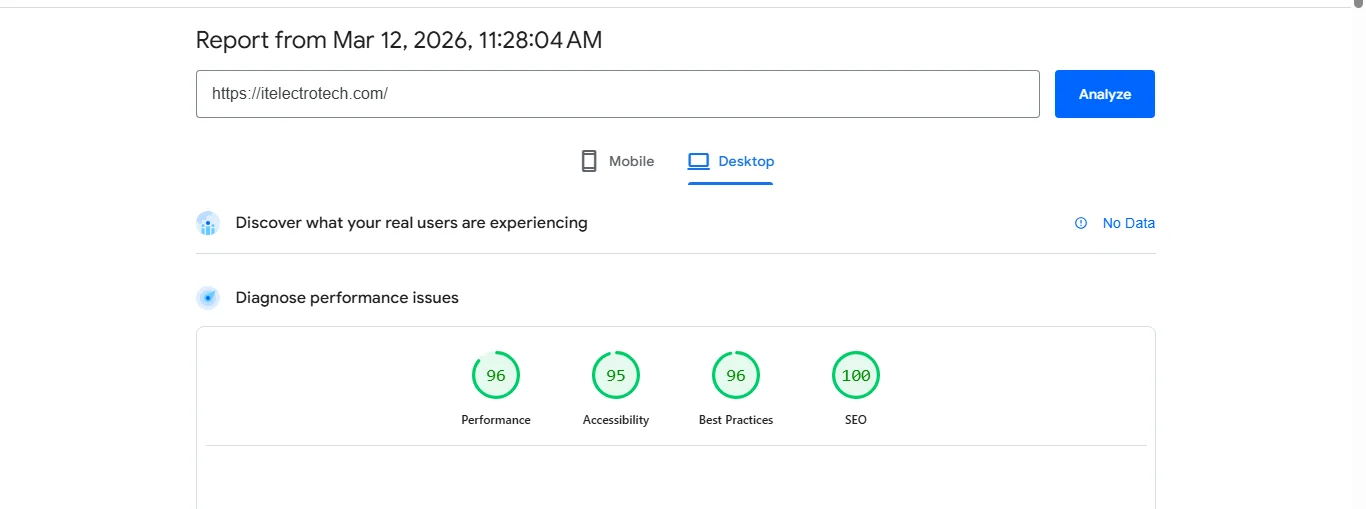Click the info icon next to No Data

[x=1081, y=223]
